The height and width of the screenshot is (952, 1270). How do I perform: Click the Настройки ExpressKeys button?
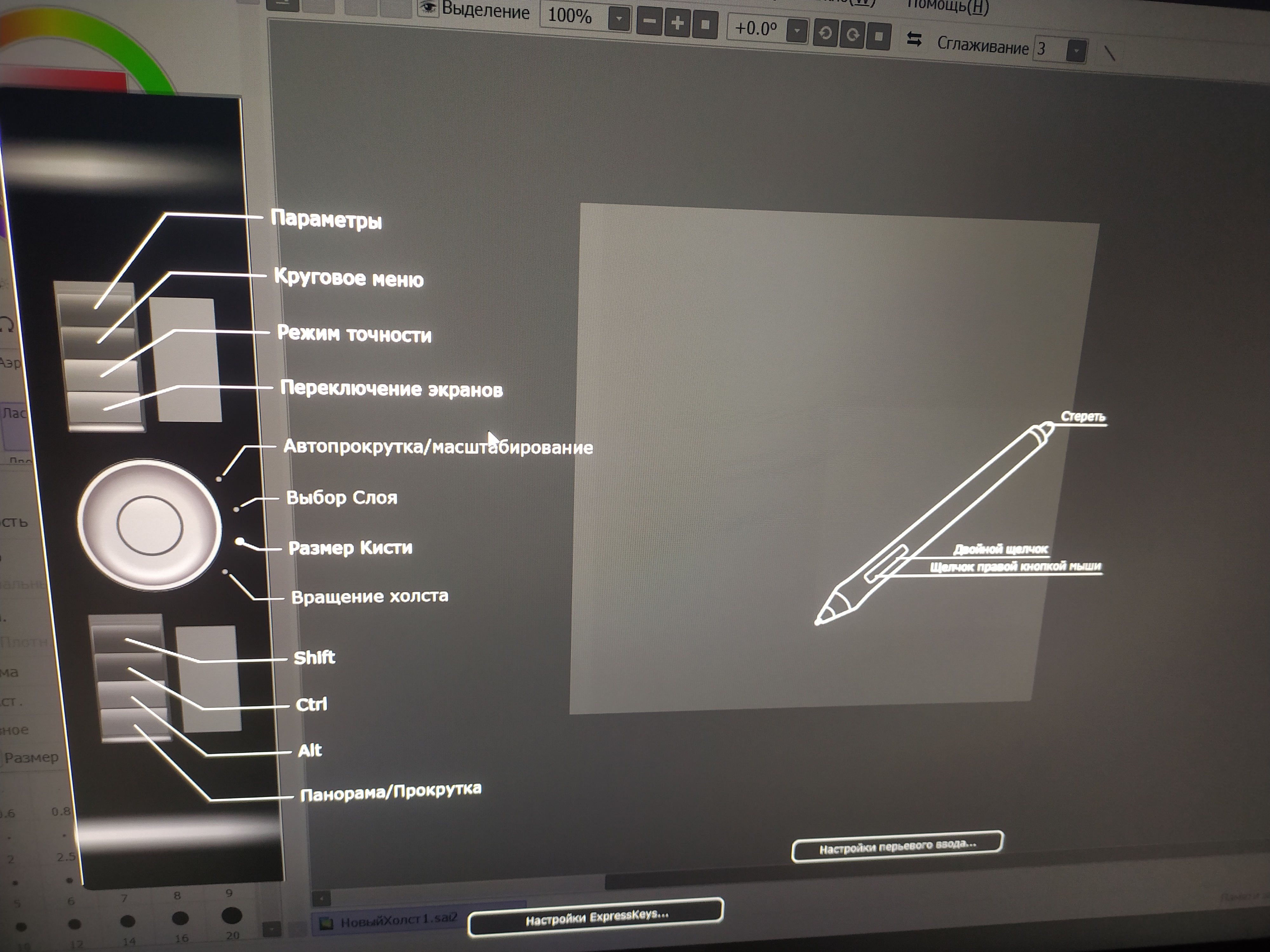(x=595, y=917)
